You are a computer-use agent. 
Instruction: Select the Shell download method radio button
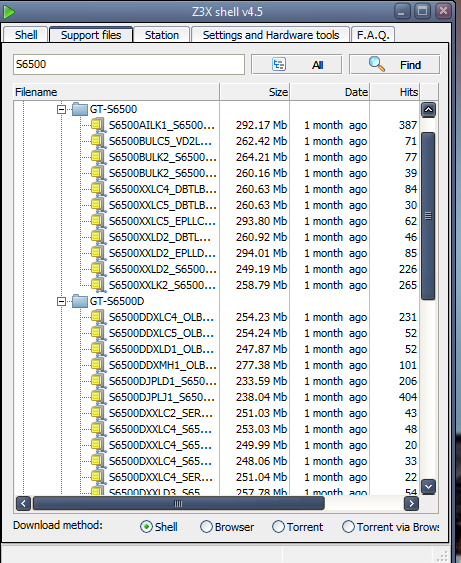pyautogui.click(x=146, y=526)
